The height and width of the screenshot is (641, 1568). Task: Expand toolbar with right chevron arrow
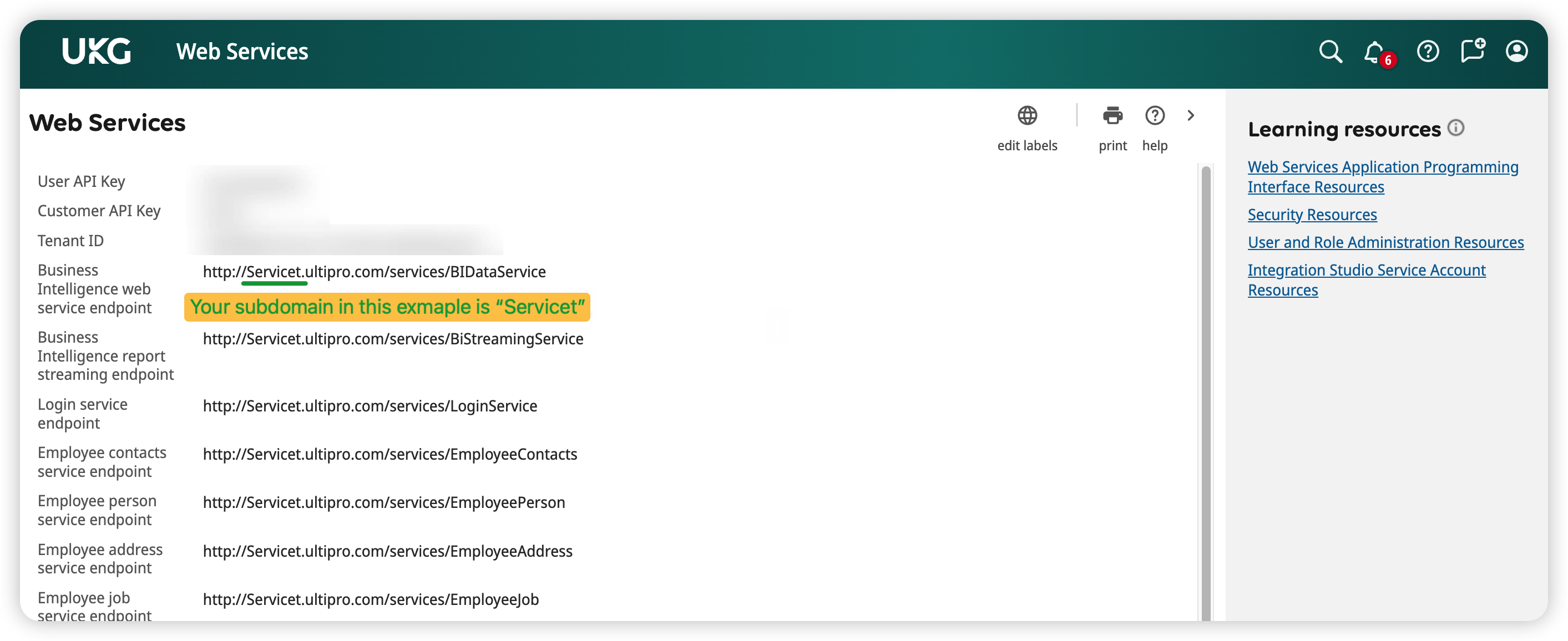pos(1191,115)
